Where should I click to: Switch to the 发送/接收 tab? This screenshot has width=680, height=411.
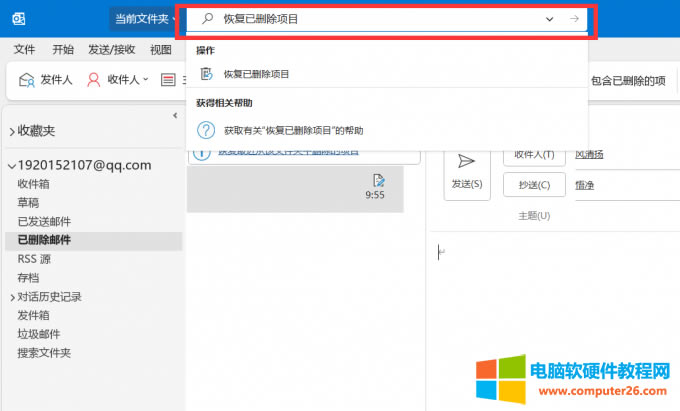[x=111, y=49]
